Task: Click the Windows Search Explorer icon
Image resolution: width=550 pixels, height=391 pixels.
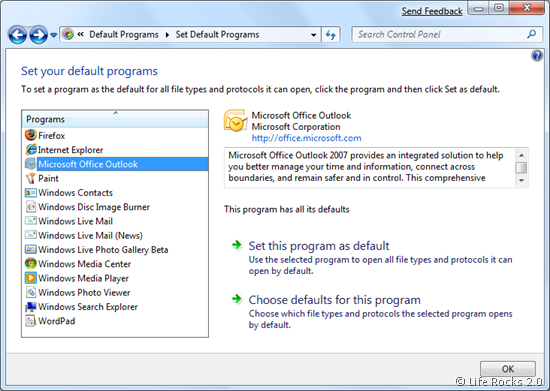Action: (31, 306)
